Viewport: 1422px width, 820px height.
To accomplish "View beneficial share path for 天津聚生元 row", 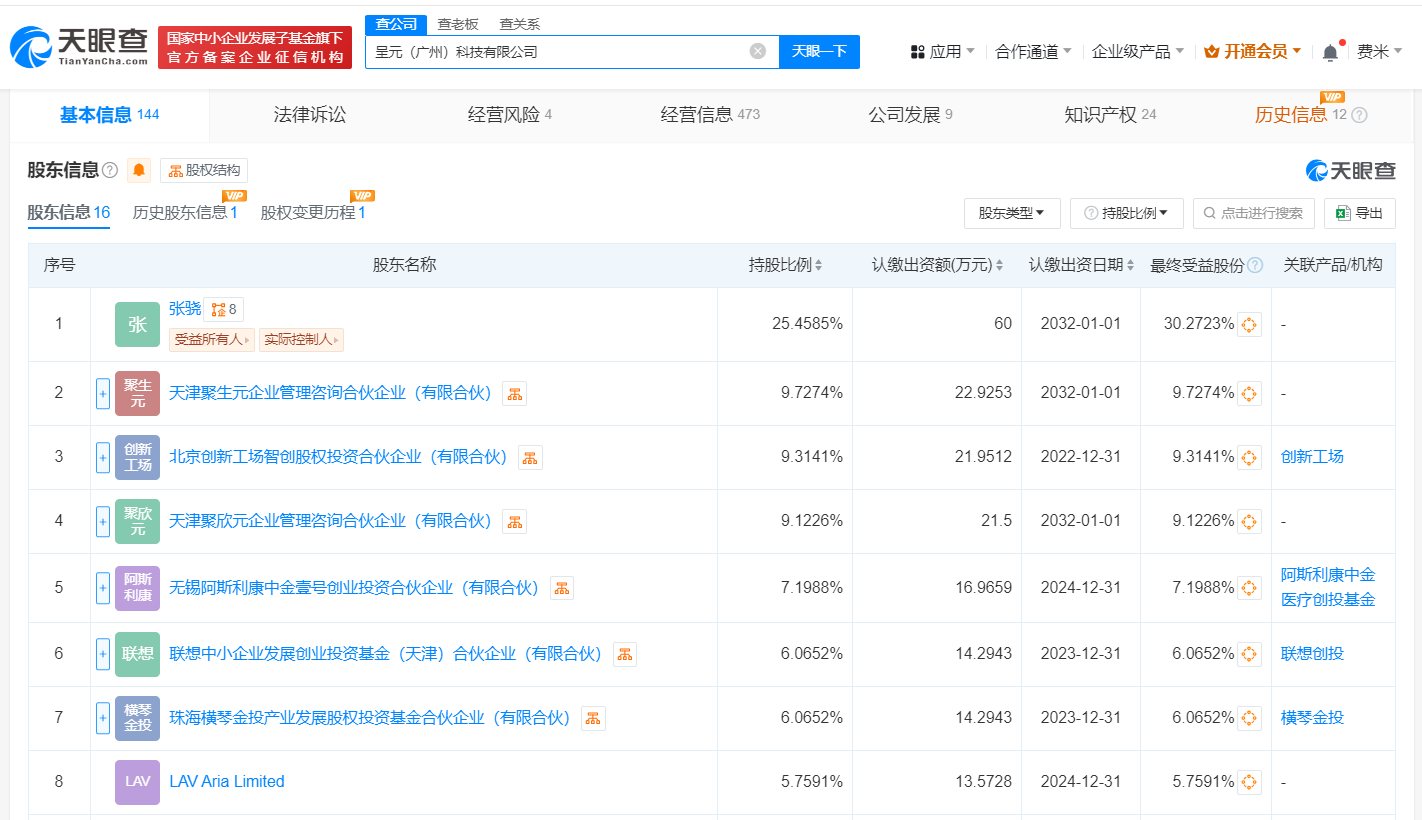I will click(1249, 393).
